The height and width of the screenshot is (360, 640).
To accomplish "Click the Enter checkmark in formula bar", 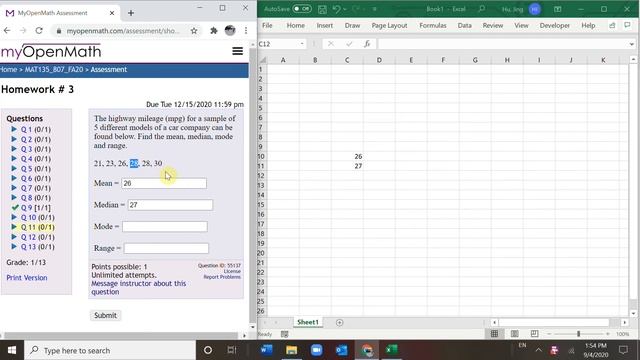I will point(349,44).
